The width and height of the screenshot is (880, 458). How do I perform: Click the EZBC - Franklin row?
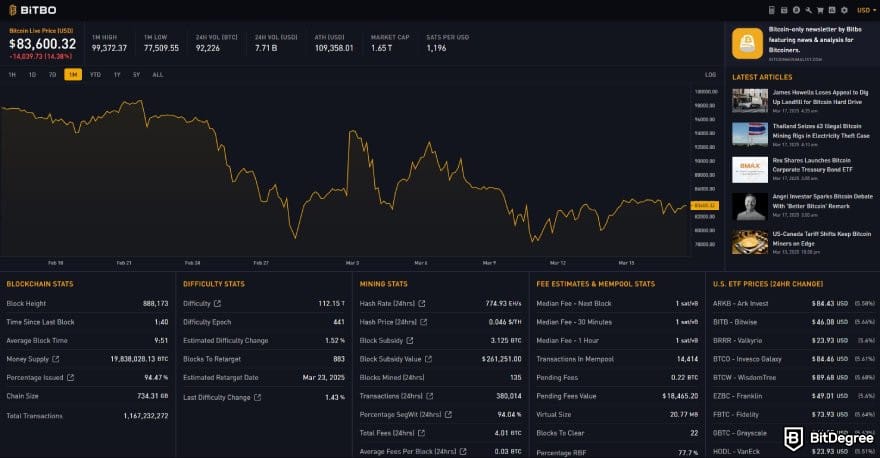[x=794, y=396]
